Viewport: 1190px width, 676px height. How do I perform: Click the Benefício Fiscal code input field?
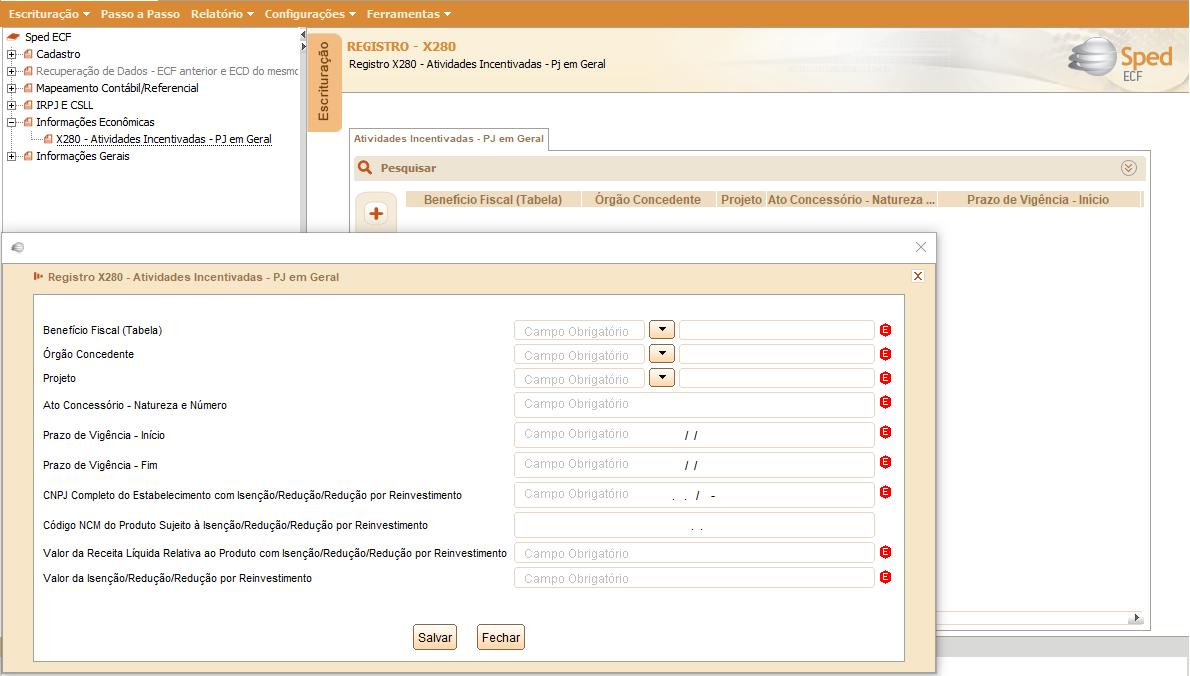coord(579,331)
